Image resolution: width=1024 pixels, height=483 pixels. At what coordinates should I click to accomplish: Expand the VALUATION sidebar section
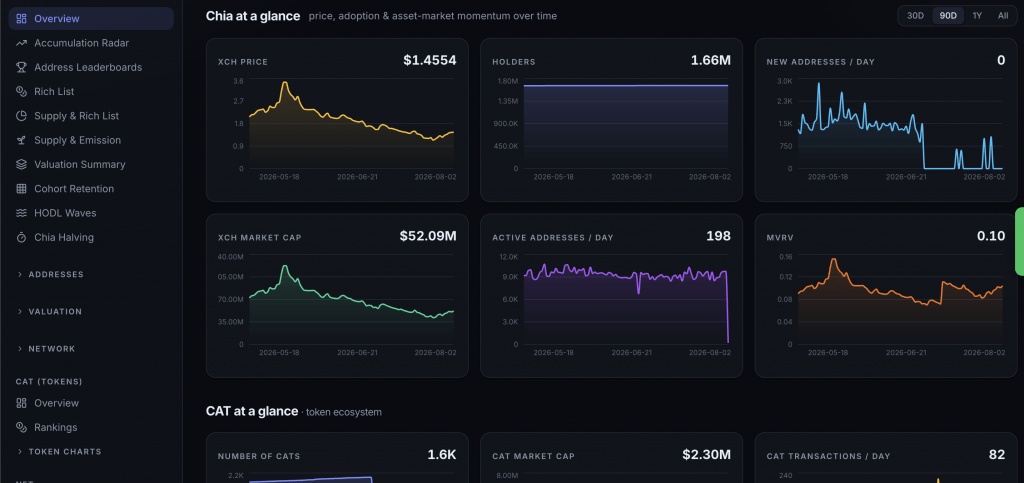coord(50,312)
